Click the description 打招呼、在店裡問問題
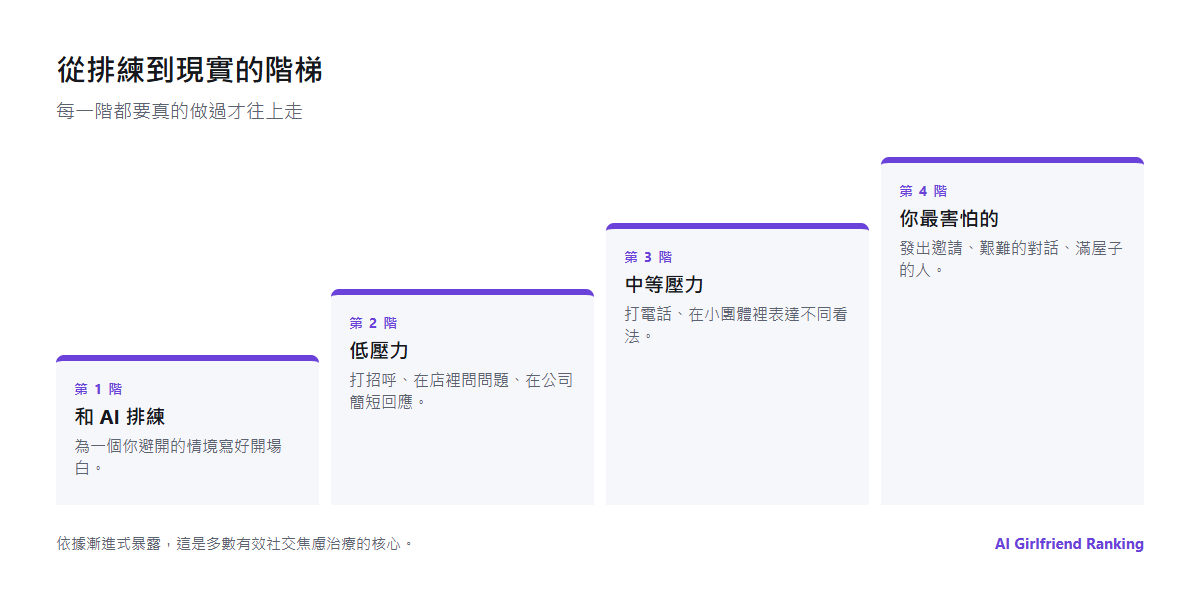Viewport: 1200px width, 593px height. click(461, 390)
